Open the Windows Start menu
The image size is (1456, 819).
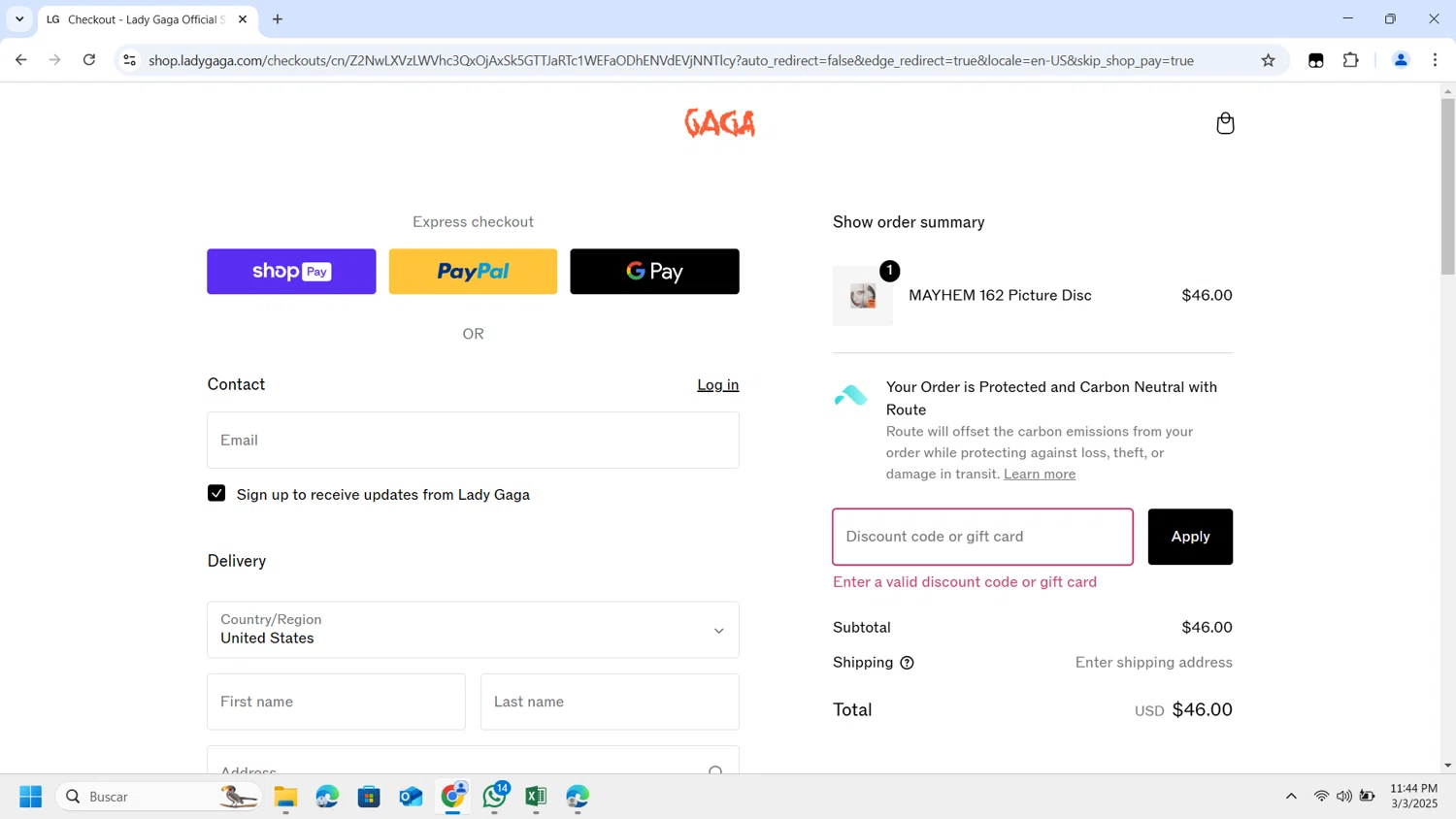click(x=31, y=797)
